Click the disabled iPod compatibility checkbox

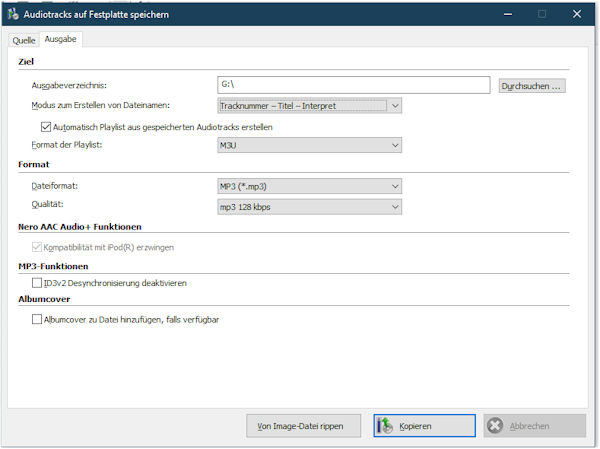coord(37,247)
